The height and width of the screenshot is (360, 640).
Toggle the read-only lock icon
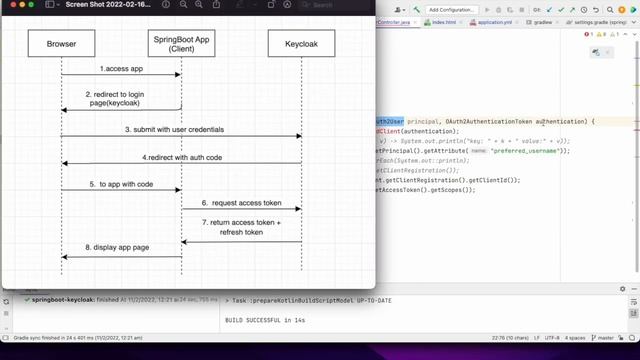coord(621,338)
